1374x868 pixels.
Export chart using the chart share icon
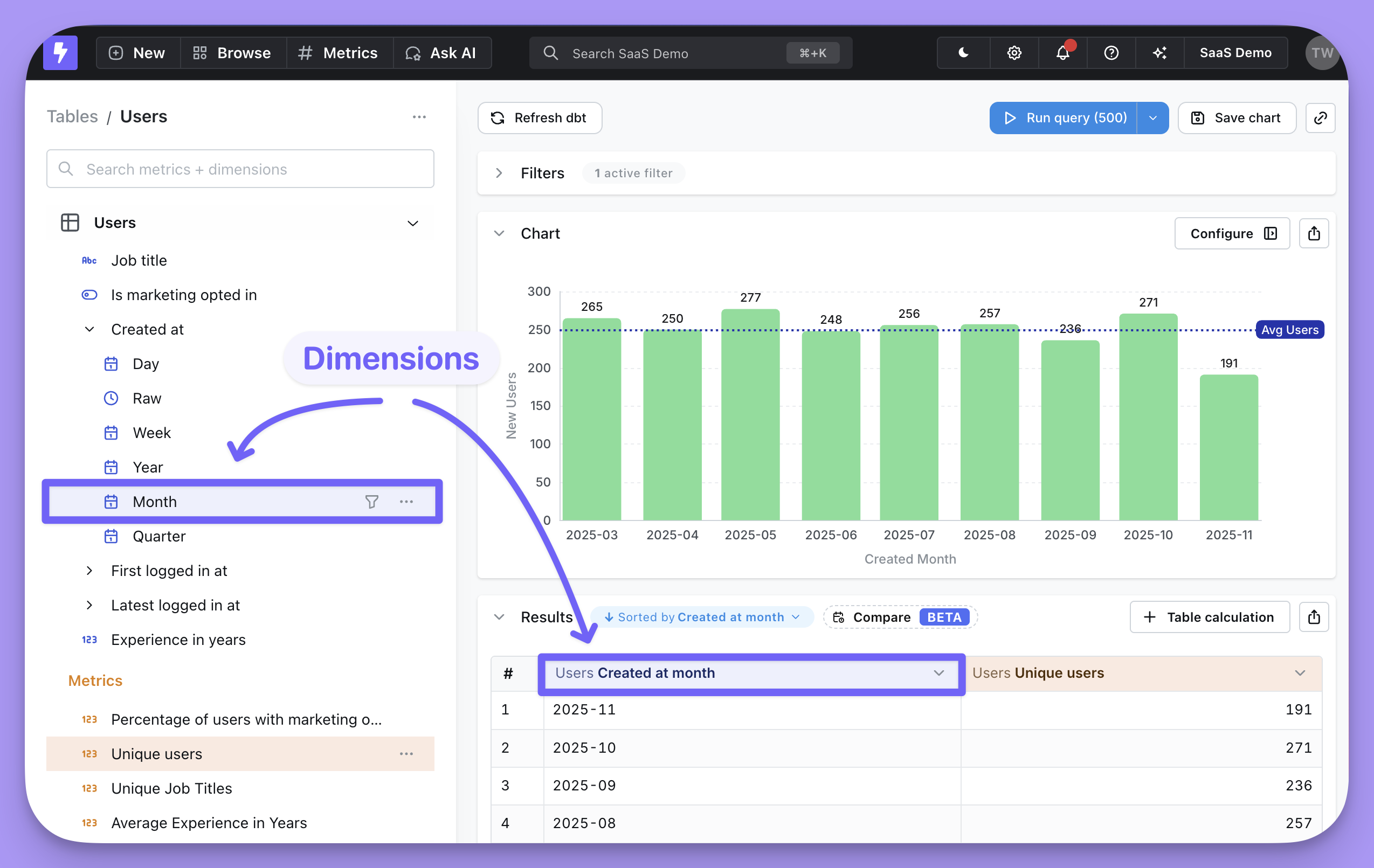1314,233
